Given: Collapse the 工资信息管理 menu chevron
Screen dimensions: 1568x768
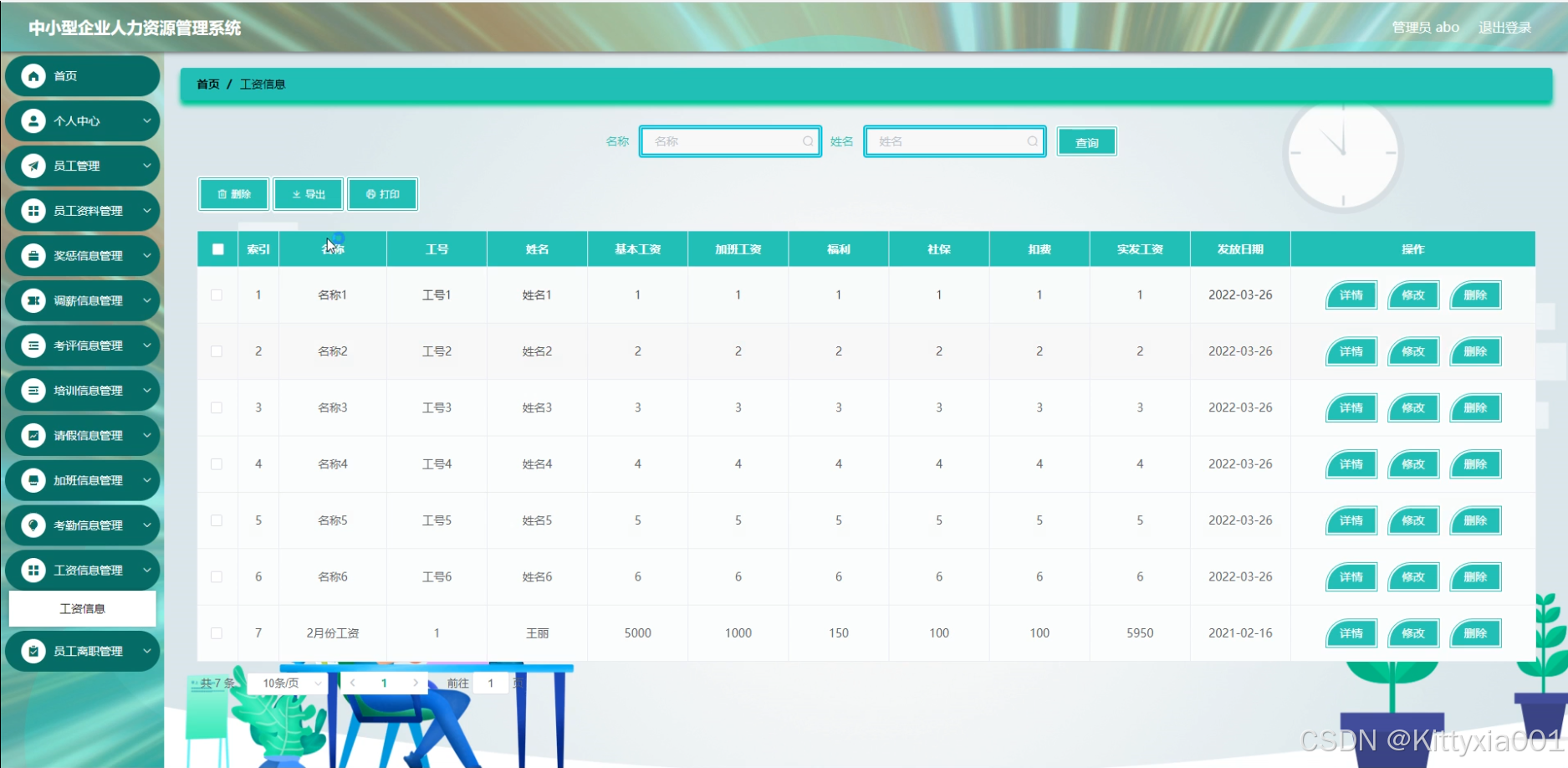Looking at the screenshot, I should 147,571.
